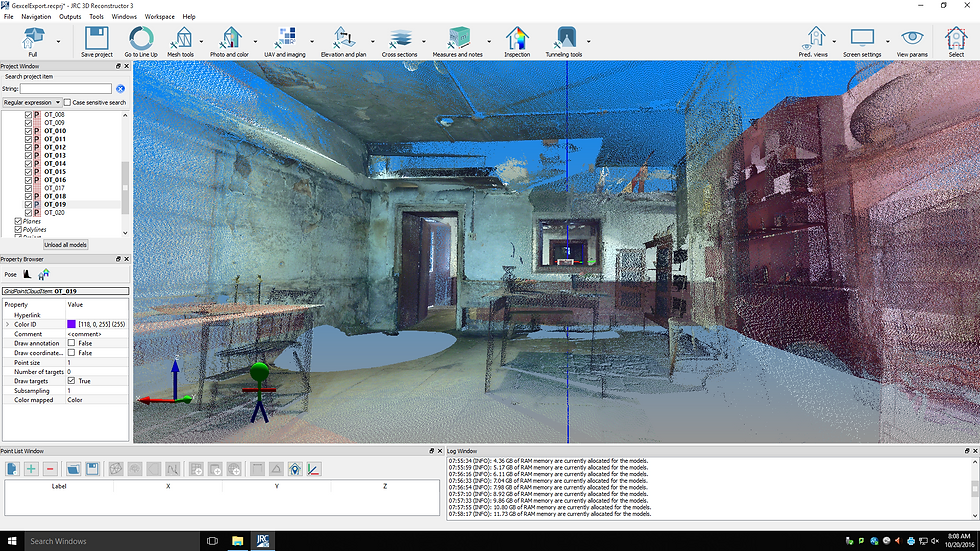Switch to the Full toolbar mode icon
Image resolution: width=980 pixels, height=551 pixels.
(32, 38)
